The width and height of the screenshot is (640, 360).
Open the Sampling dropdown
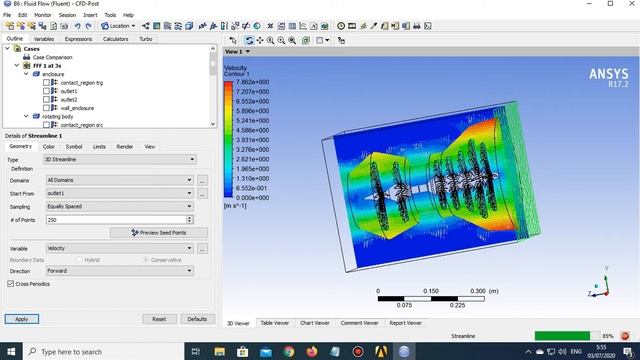coord(120,207)
